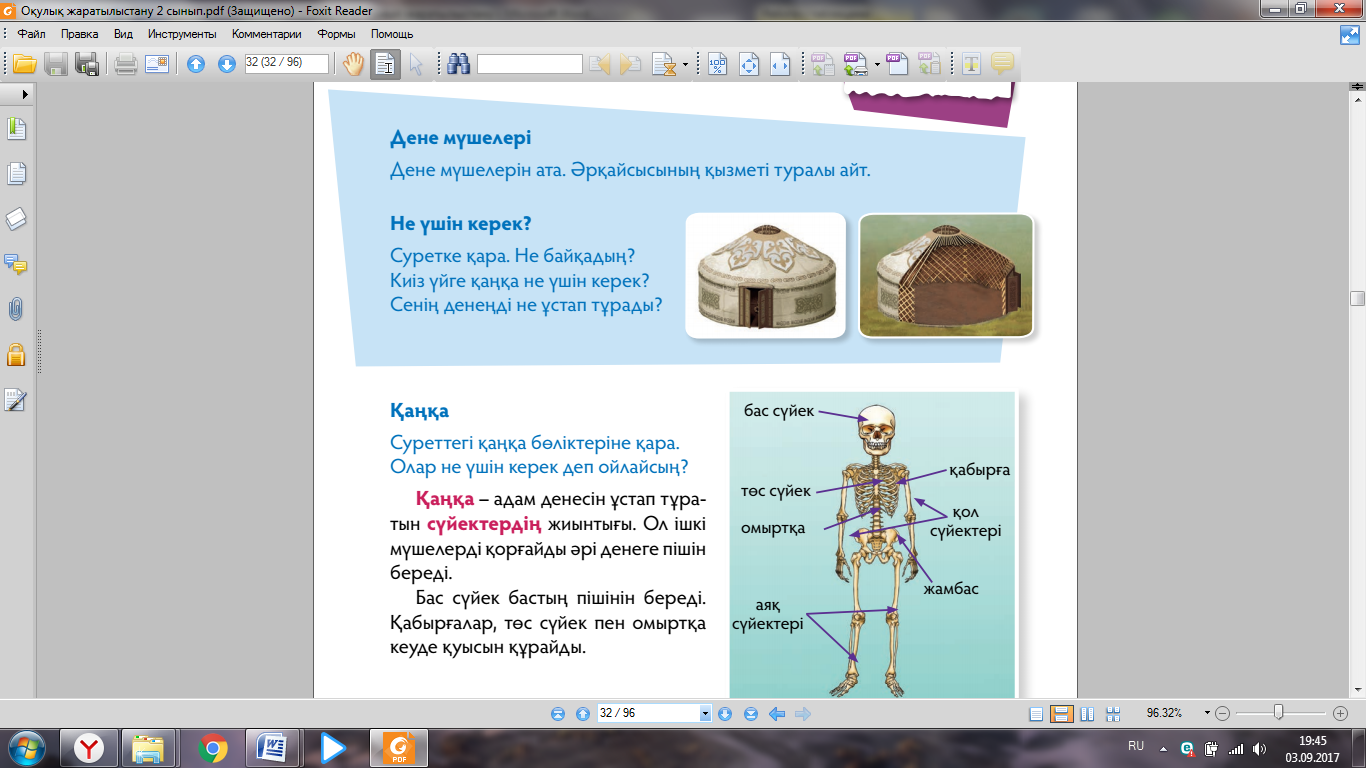Open the Комментарии menu
Image resolution: width=1366 pixels, height=768 pixels.
(x=267, y=34)
